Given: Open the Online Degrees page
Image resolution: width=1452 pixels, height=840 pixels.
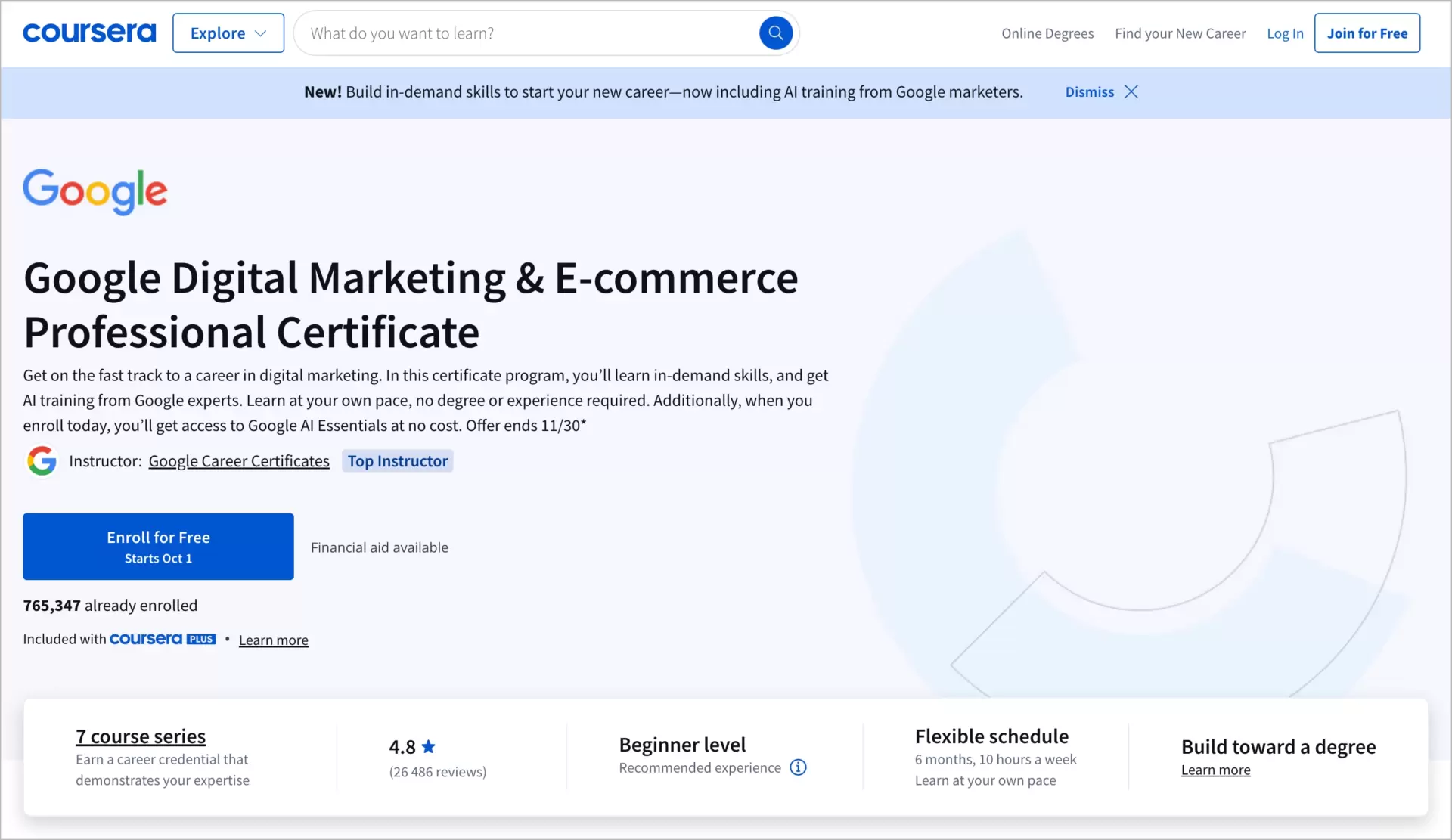Looking at the screenshot, I should pos(1047,33).
